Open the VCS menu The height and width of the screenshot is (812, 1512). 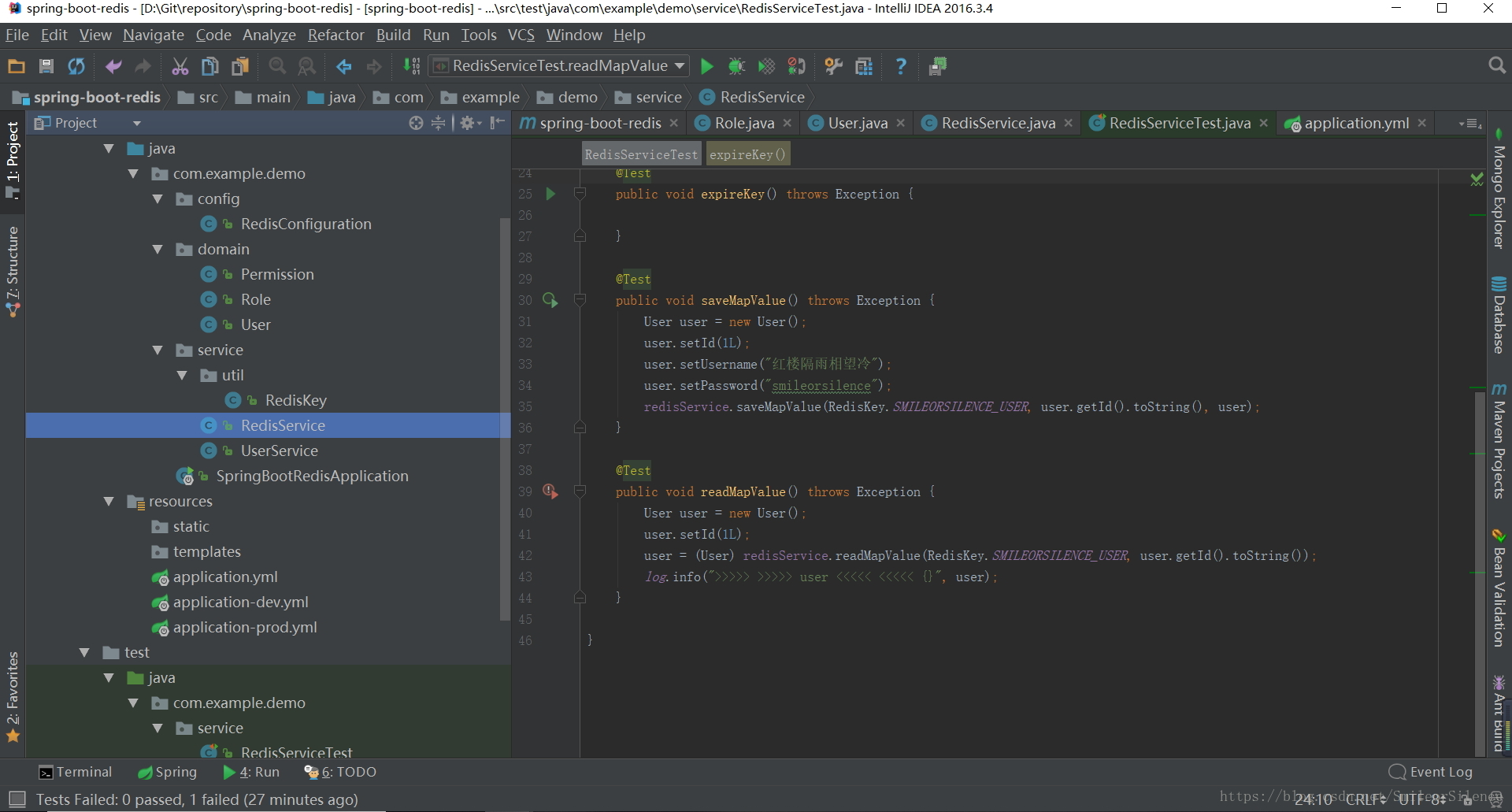coord(521,35)
